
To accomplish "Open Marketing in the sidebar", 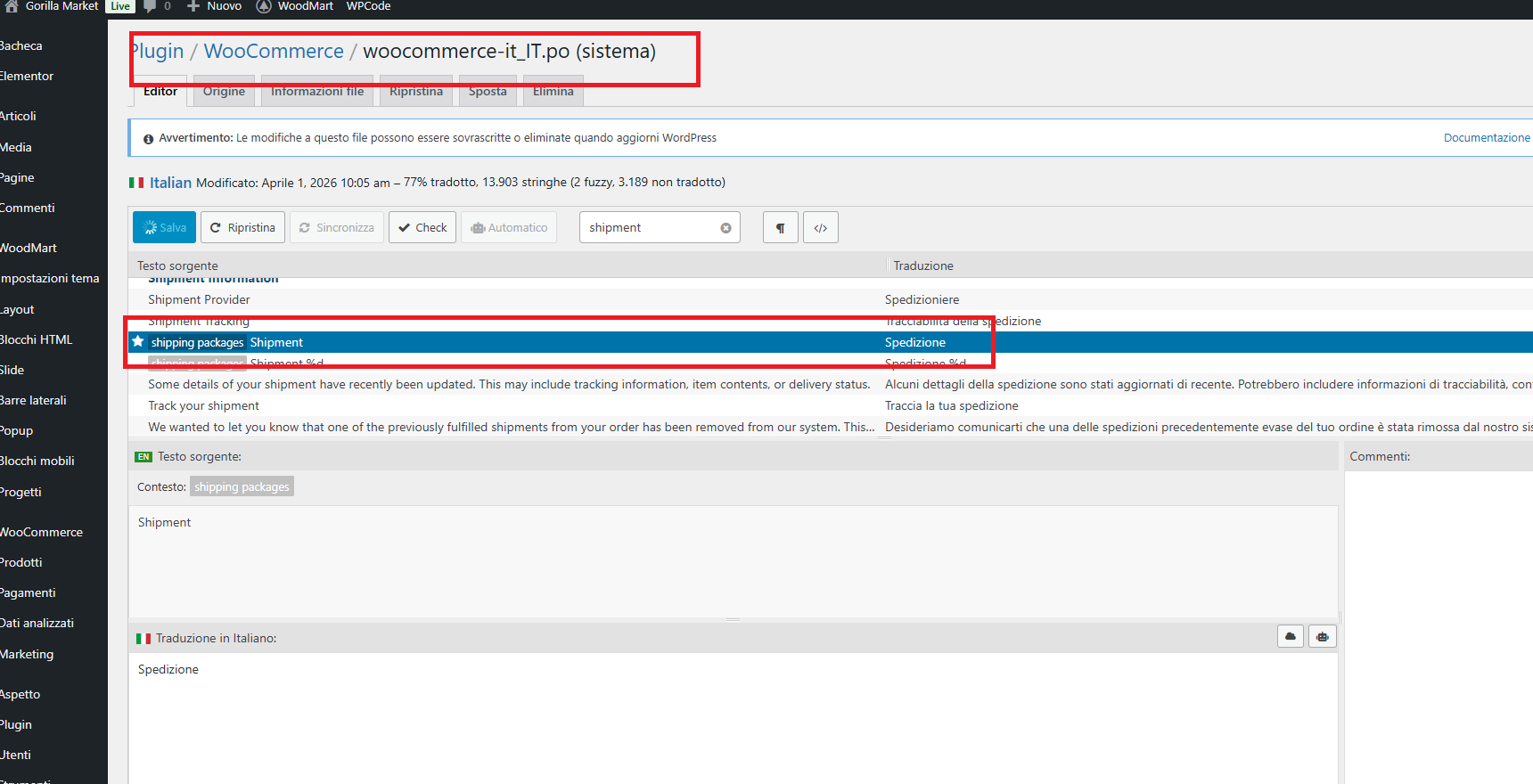I will point(27,654).
